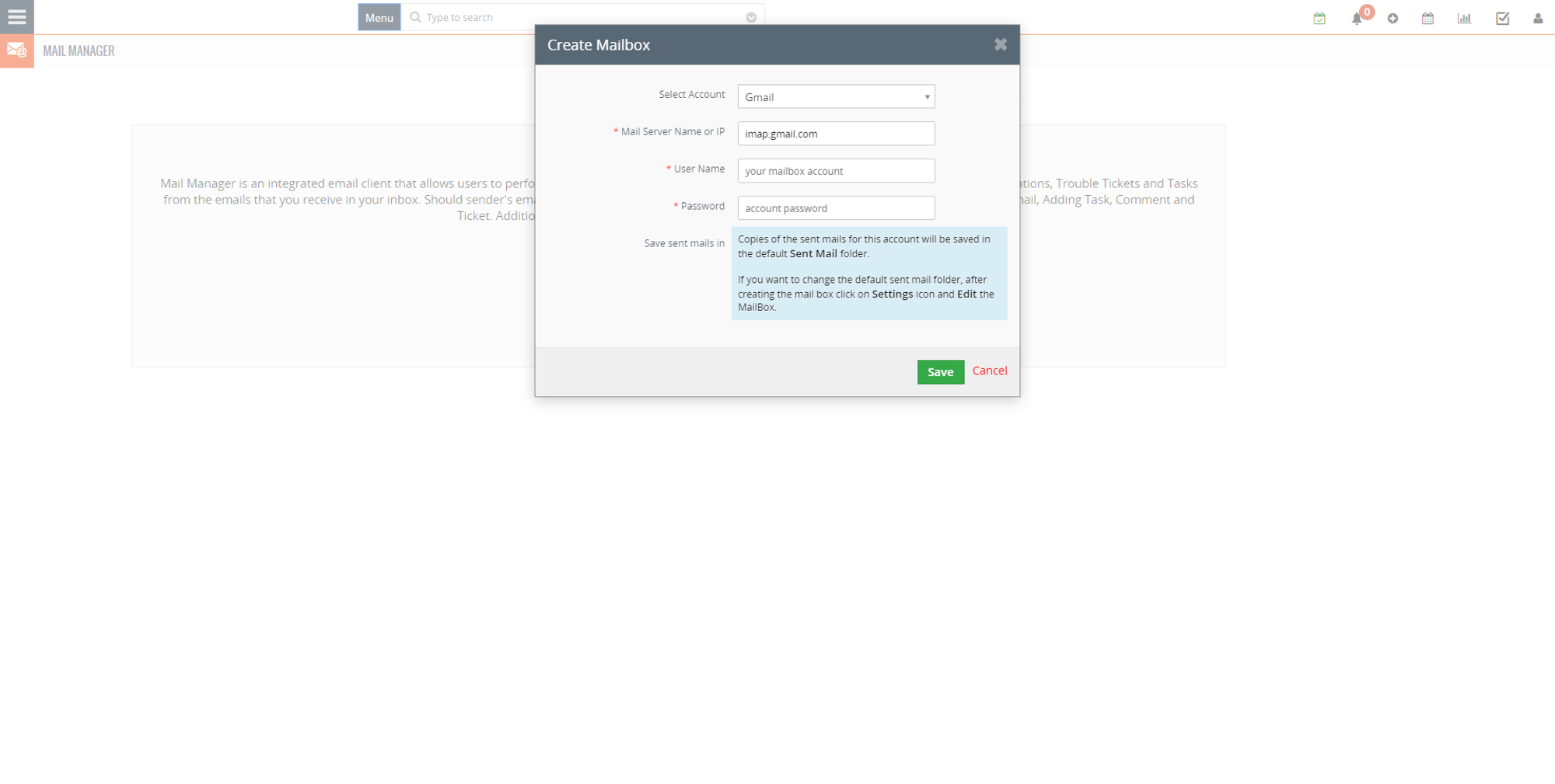Viewport: 1555px width, 784px height.
Task: Click the Mail Manager envelope icon
Action: click(16, 51)
